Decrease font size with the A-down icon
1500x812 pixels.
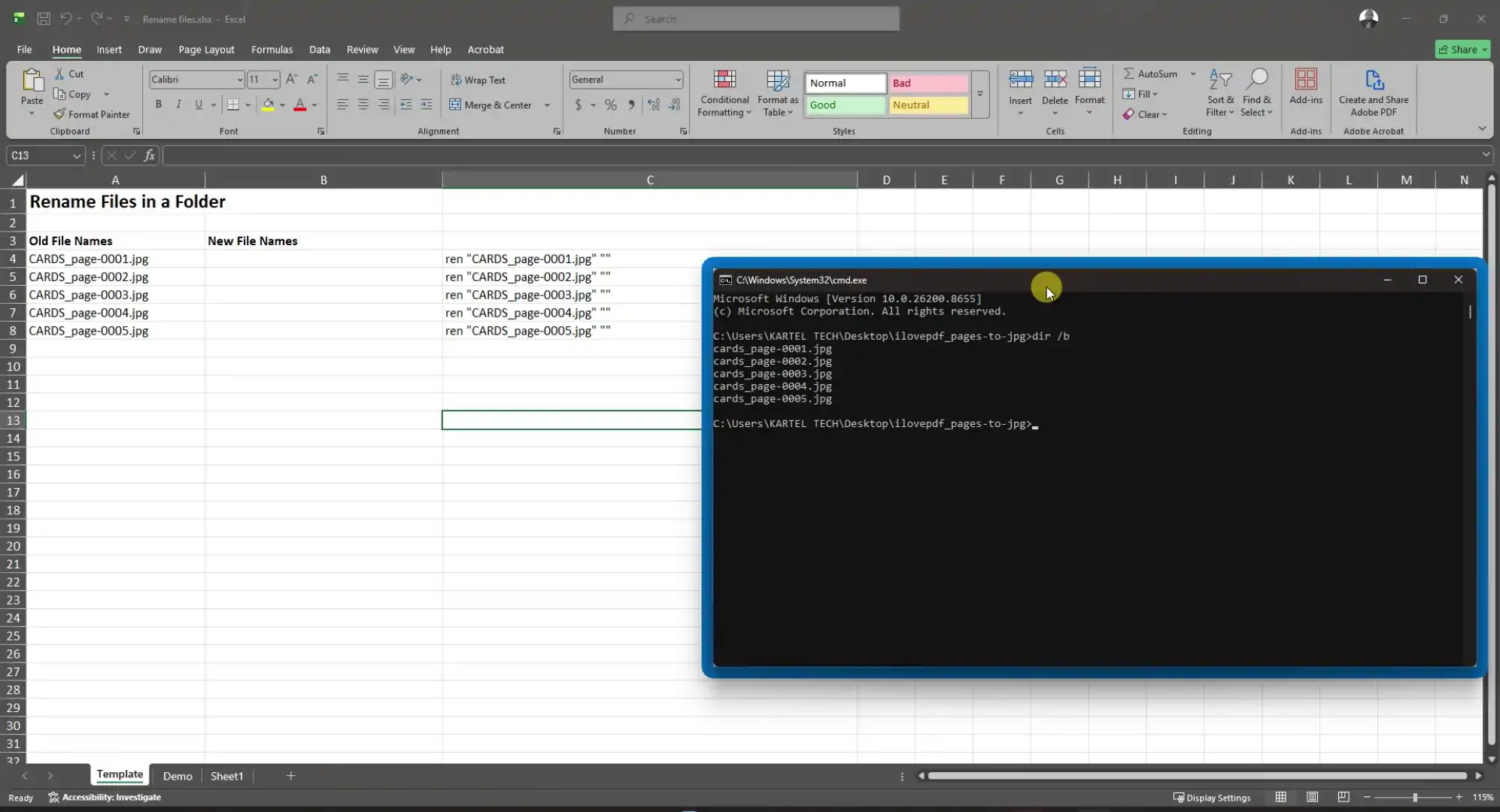point(312,79)
